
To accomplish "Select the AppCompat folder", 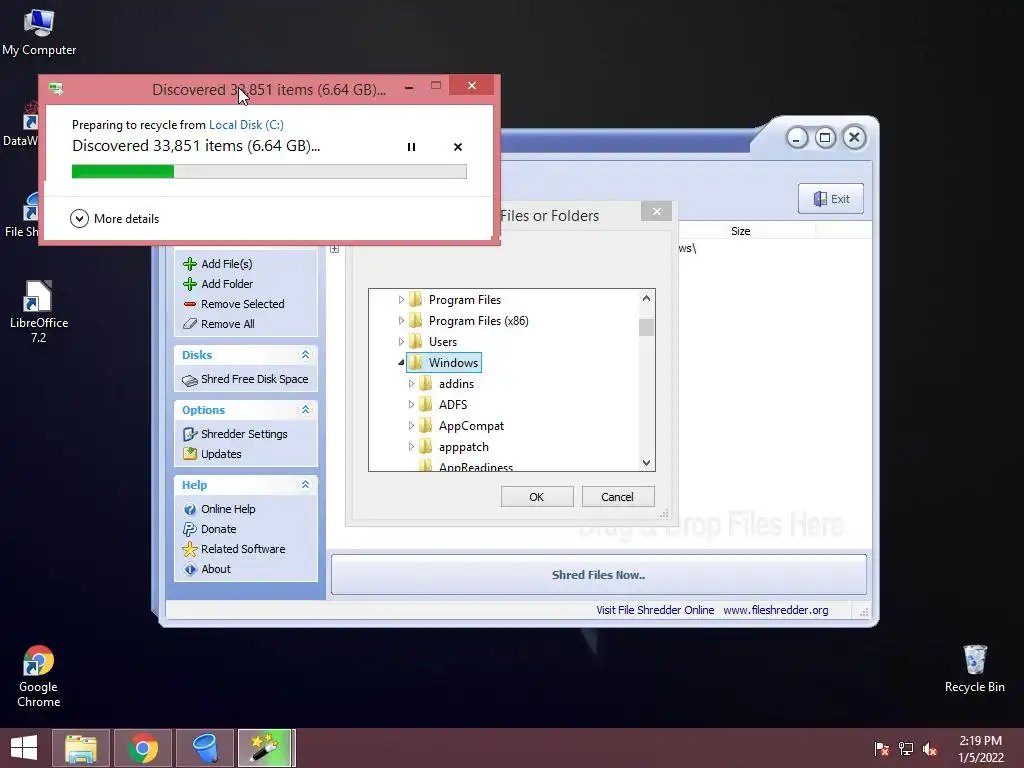I will click(x=471, y=426).
